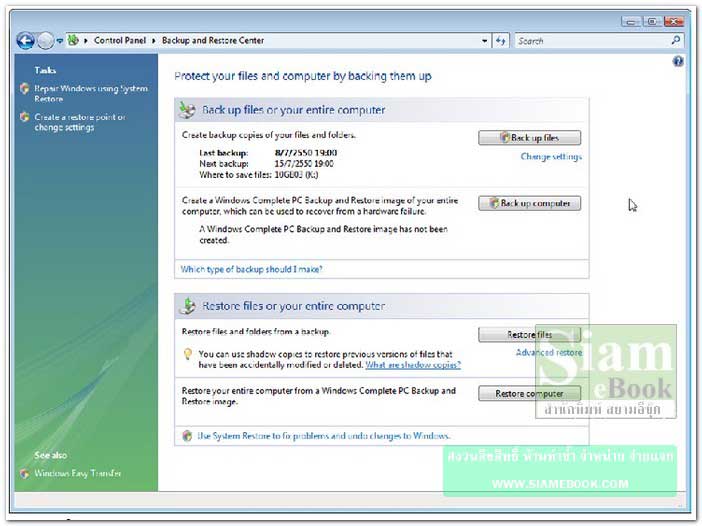Click the shield icon beside Use System Restore
The width and height of the screenshot is (702, 526).
pyautogui.click(x=187, y=436)
